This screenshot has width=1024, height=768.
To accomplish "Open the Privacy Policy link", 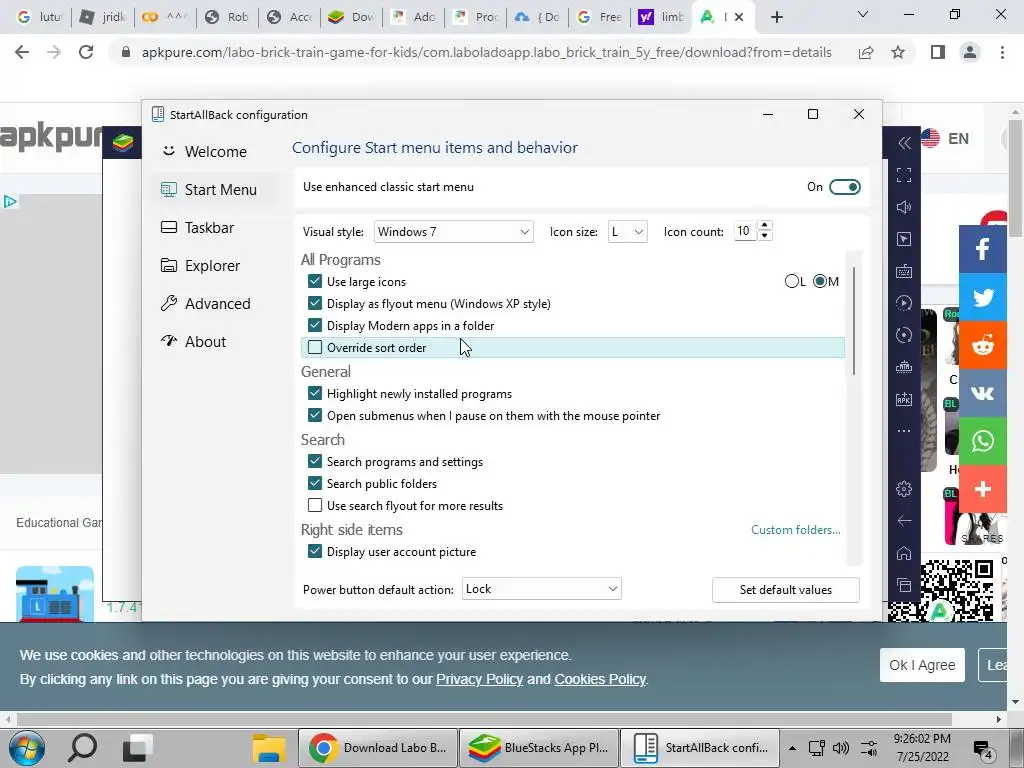I will click(479, 679).
